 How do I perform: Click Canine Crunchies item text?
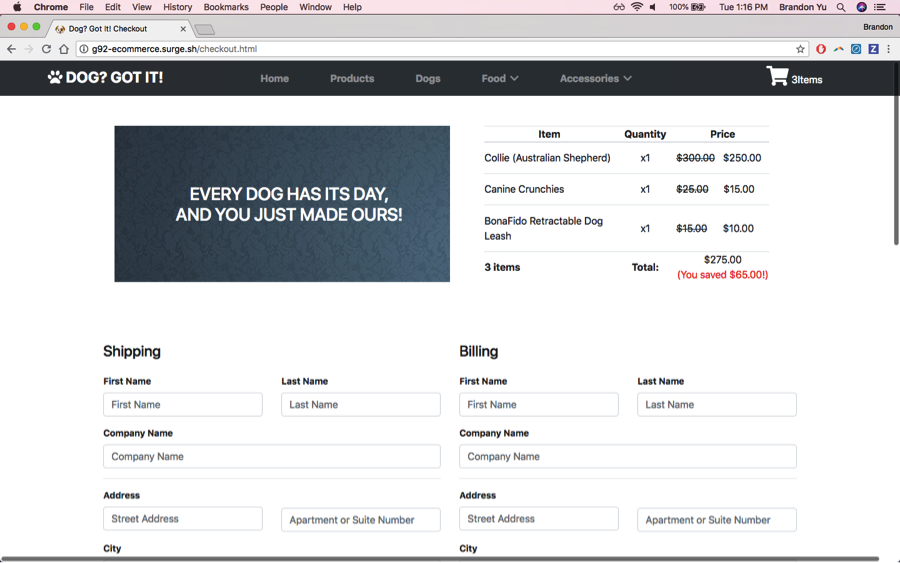pos(524,189)
